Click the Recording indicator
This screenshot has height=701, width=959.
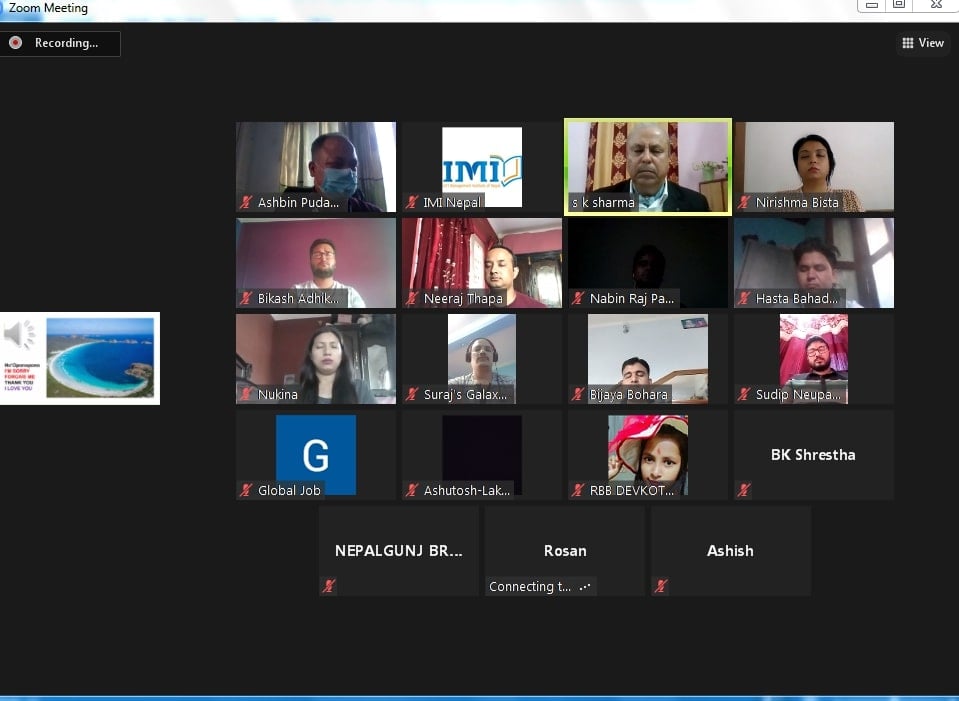pos(60,43)
